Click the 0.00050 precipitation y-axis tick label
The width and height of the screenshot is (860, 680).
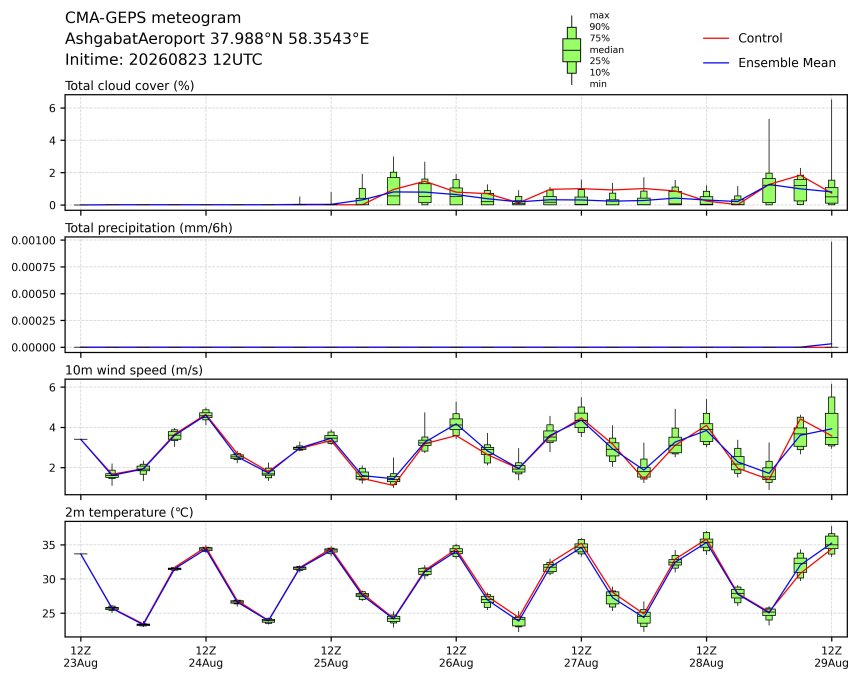33,294
